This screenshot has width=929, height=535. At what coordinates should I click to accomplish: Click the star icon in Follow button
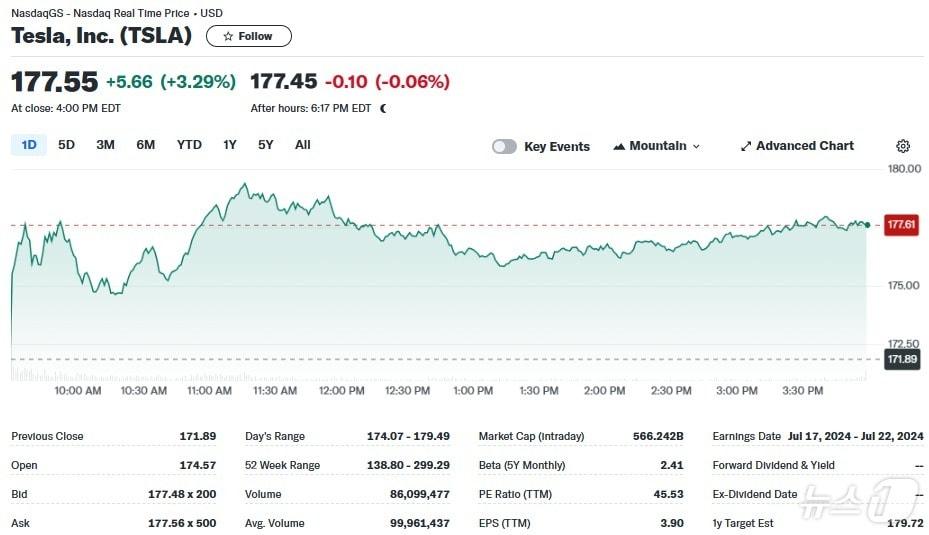coord(228,36)
